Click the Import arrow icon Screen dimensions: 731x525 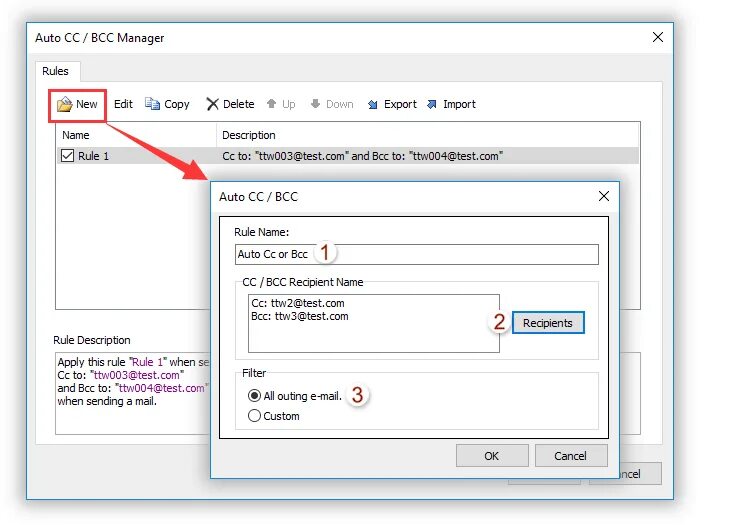point(432,104)
